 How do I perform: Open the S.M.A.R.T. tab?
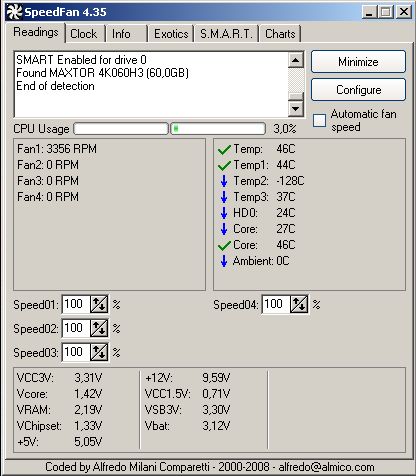(227, 34)
